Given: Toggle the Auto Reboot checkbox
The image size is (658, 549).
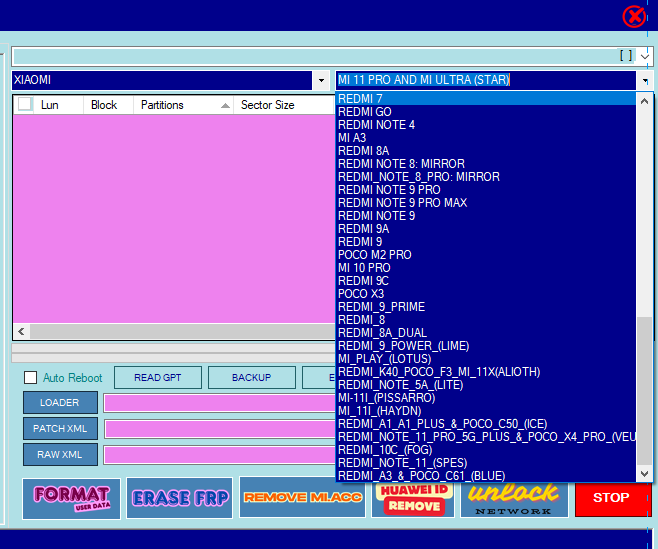Looking at the screenshot, I should 30,377.
